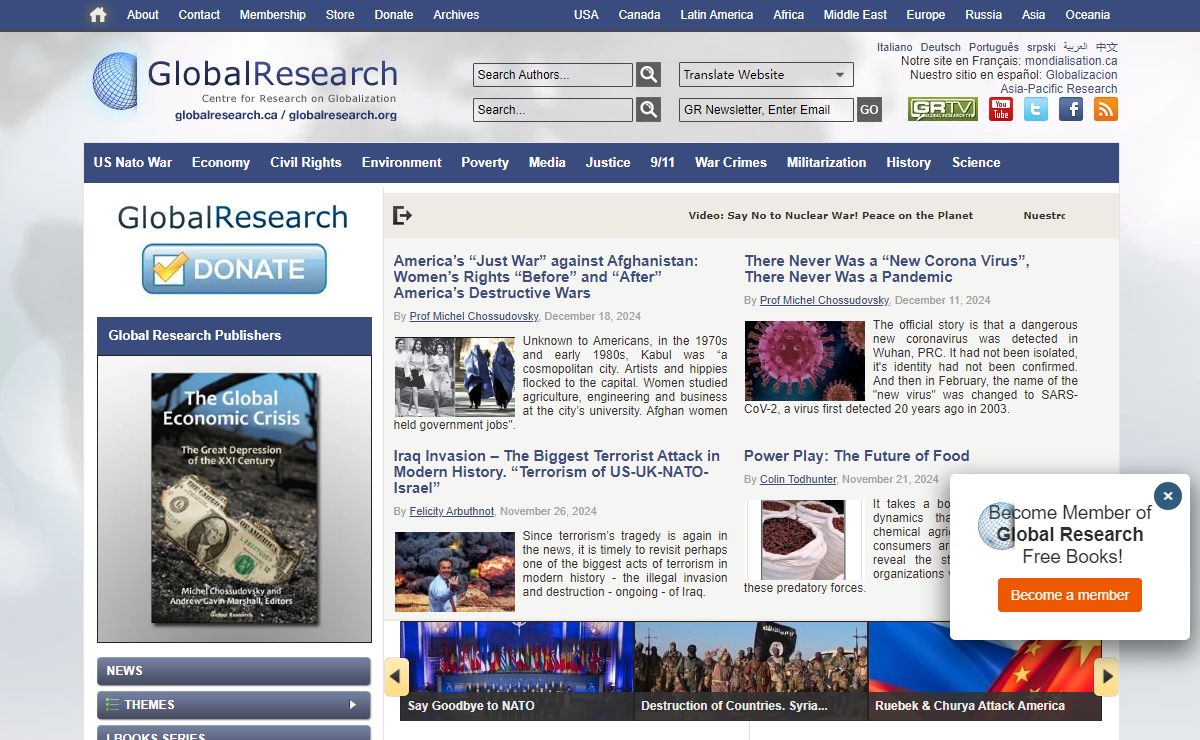Open the About menu item
This screenshot has width=1200, height=740.
143,15
